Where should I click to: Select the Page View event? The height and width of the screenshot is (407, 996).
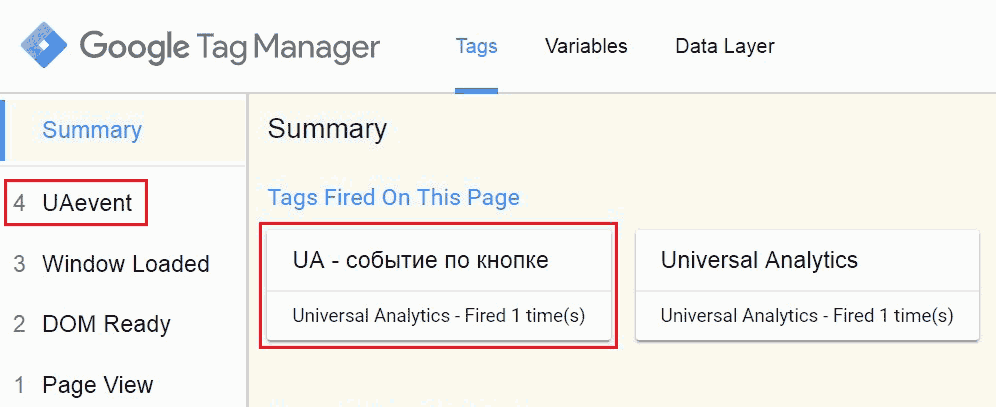(98, 385)
